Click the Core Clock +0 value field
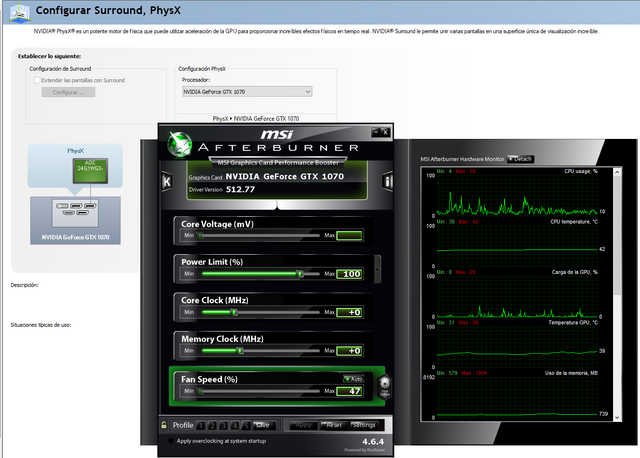 tap(349, 312)
